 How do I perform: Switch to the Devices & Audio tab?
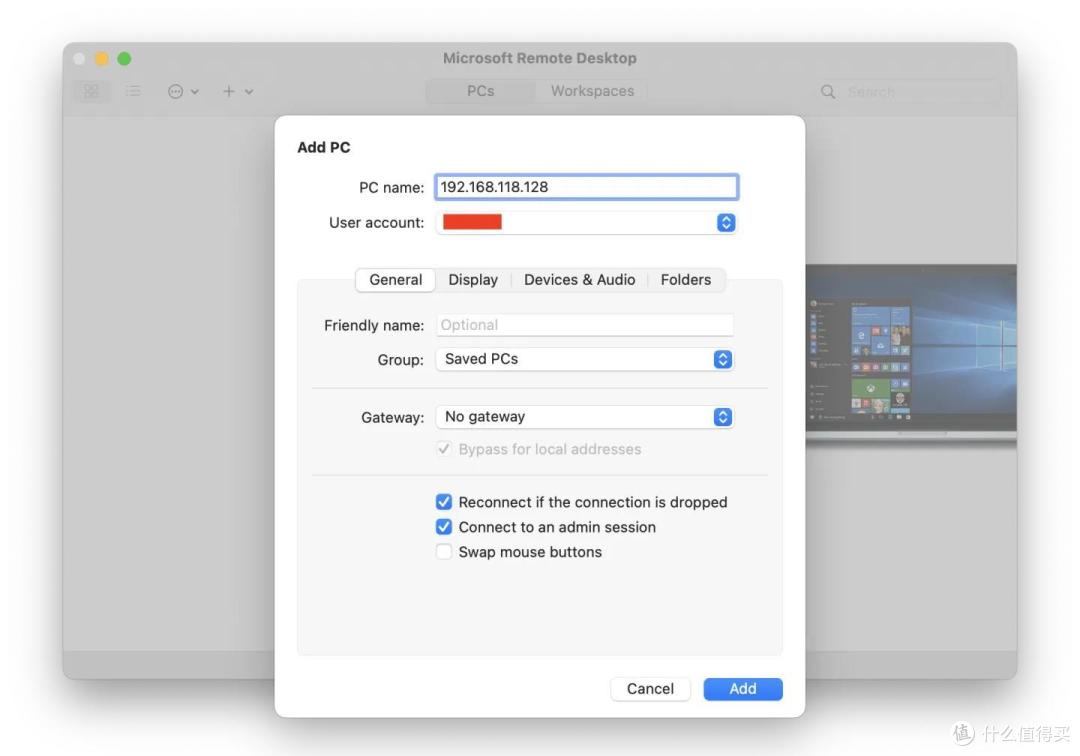pos(579,280)
